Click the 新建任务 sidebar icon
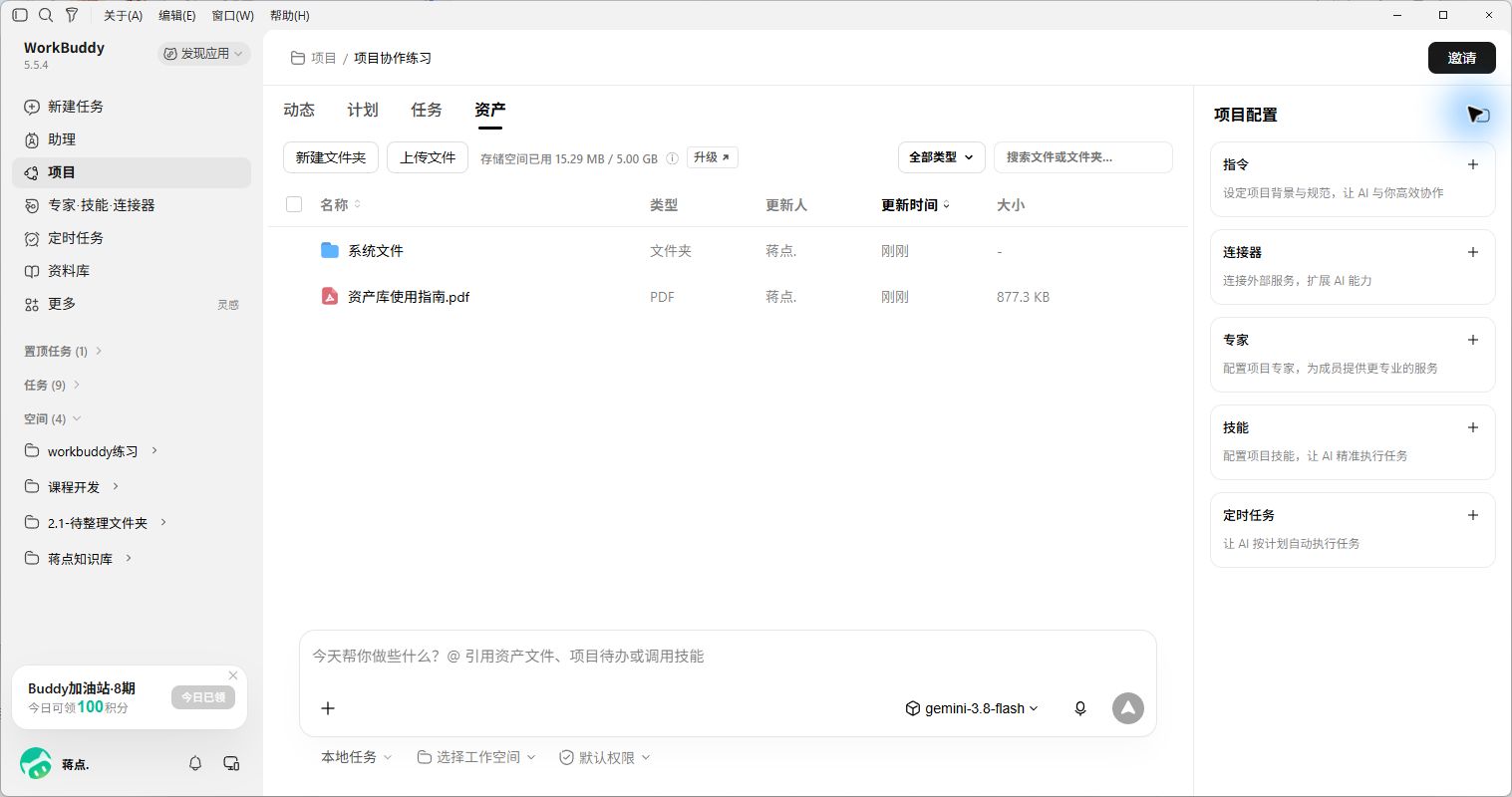Viewport: 1512px width, 797px height. click(32, 107)
